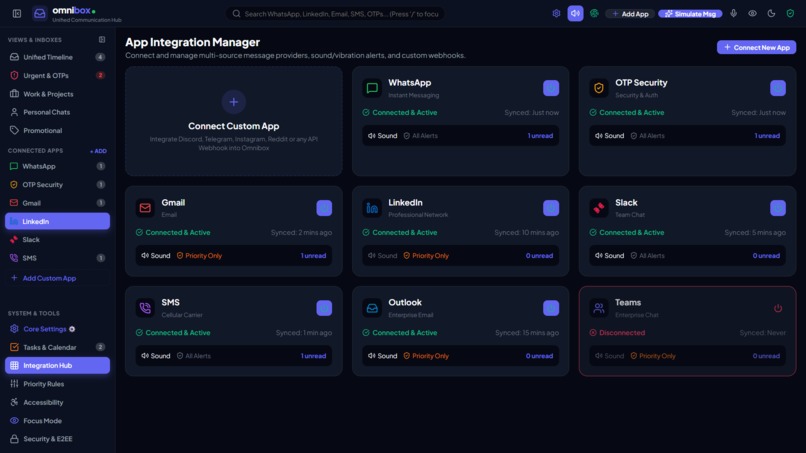Viewport: 806px width, 453px height.
Task: Open Focus Mode
Action: click(x=57, y=421)
